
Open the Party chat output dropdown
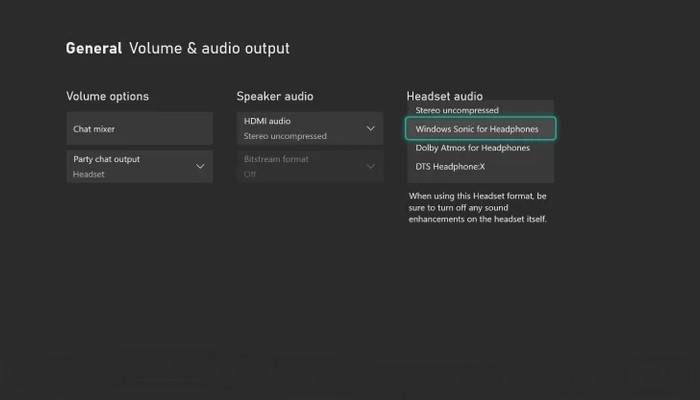click(x=140, y=167)
